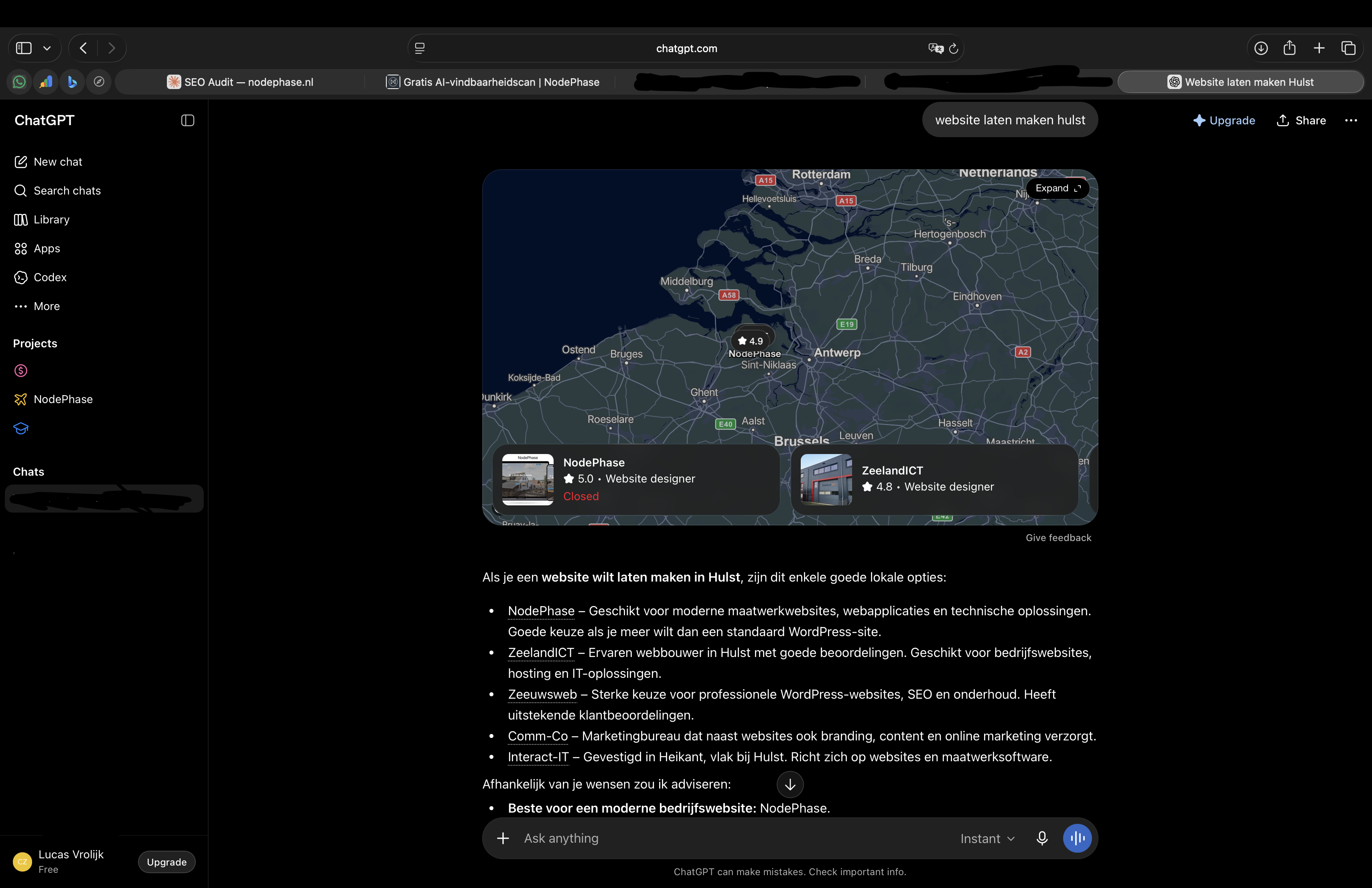
Task: Switch to Gratis AI-vindbaarheidscan tab
Action: 492,82
